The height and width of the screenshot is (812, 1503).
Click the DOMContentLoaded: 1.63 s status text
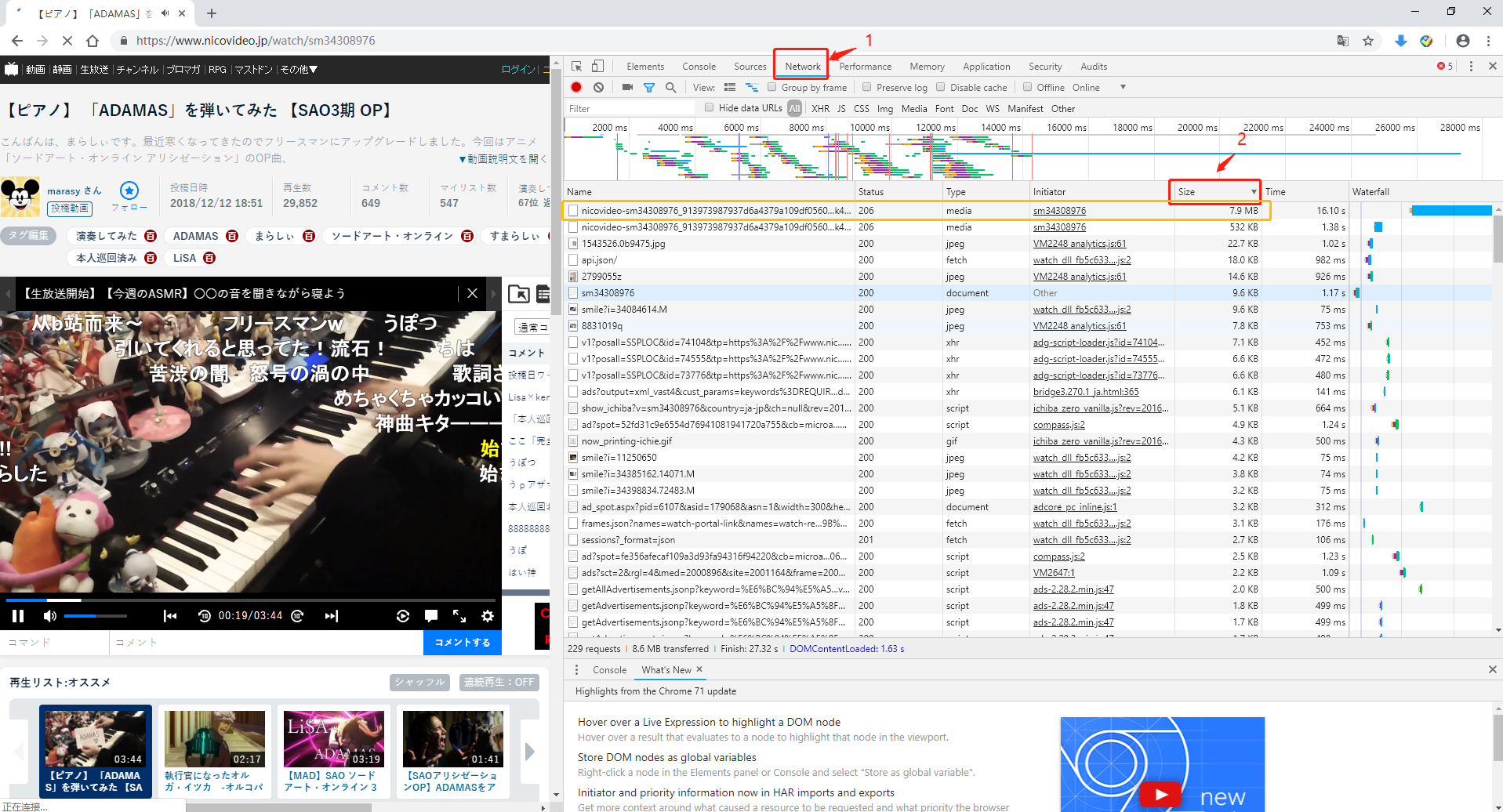click(x=847, y=649)
